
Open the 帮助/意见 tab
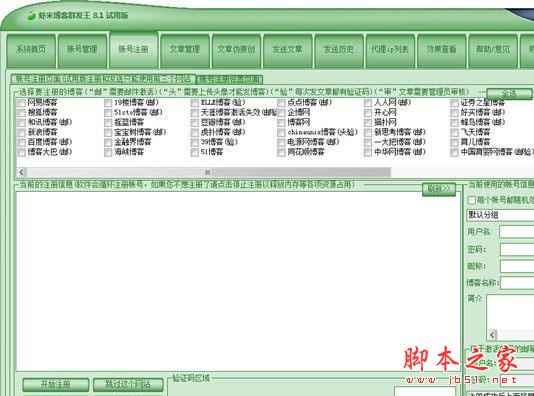[x=493, y=50]
